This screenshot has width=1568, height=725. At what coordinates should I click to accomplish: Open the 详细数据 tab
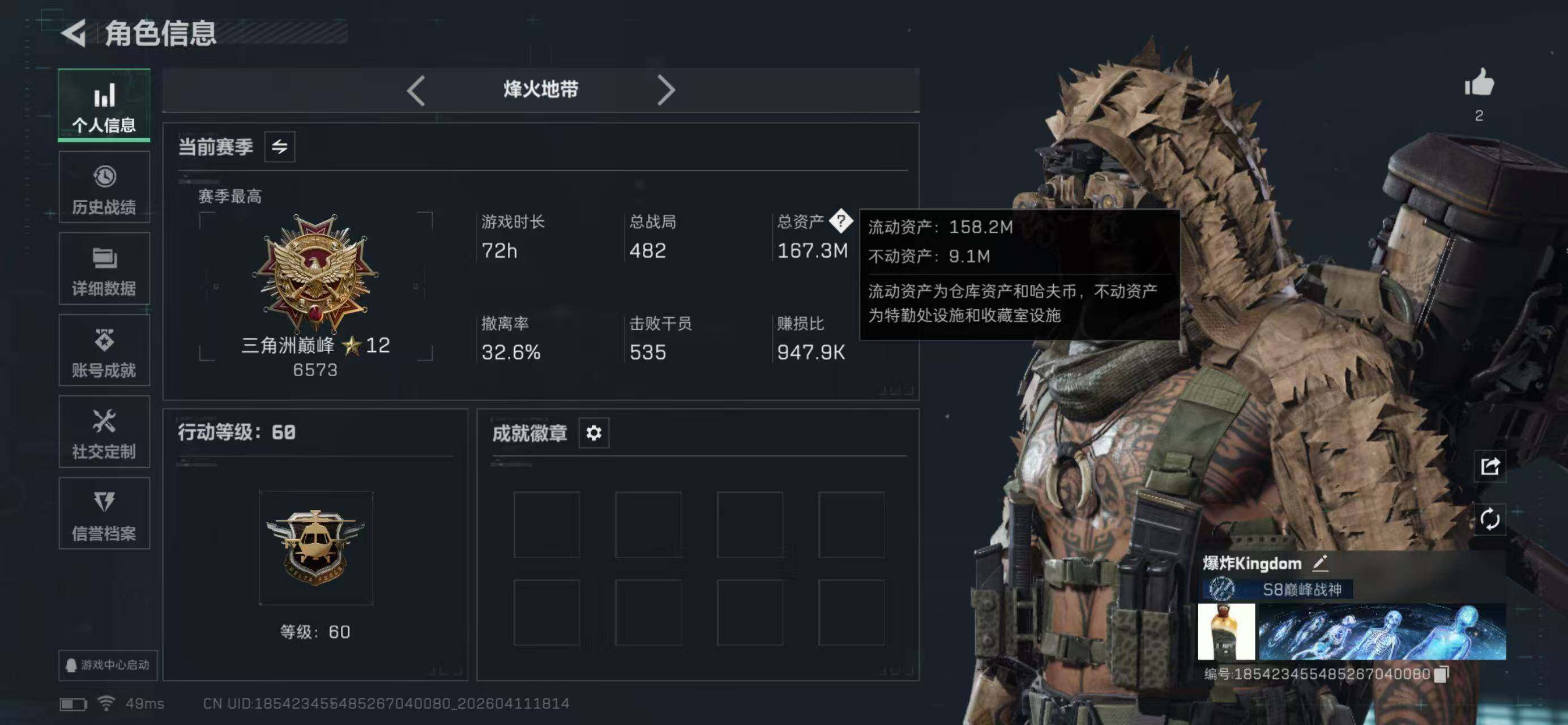pyautogui.click(x=104, y=269)
